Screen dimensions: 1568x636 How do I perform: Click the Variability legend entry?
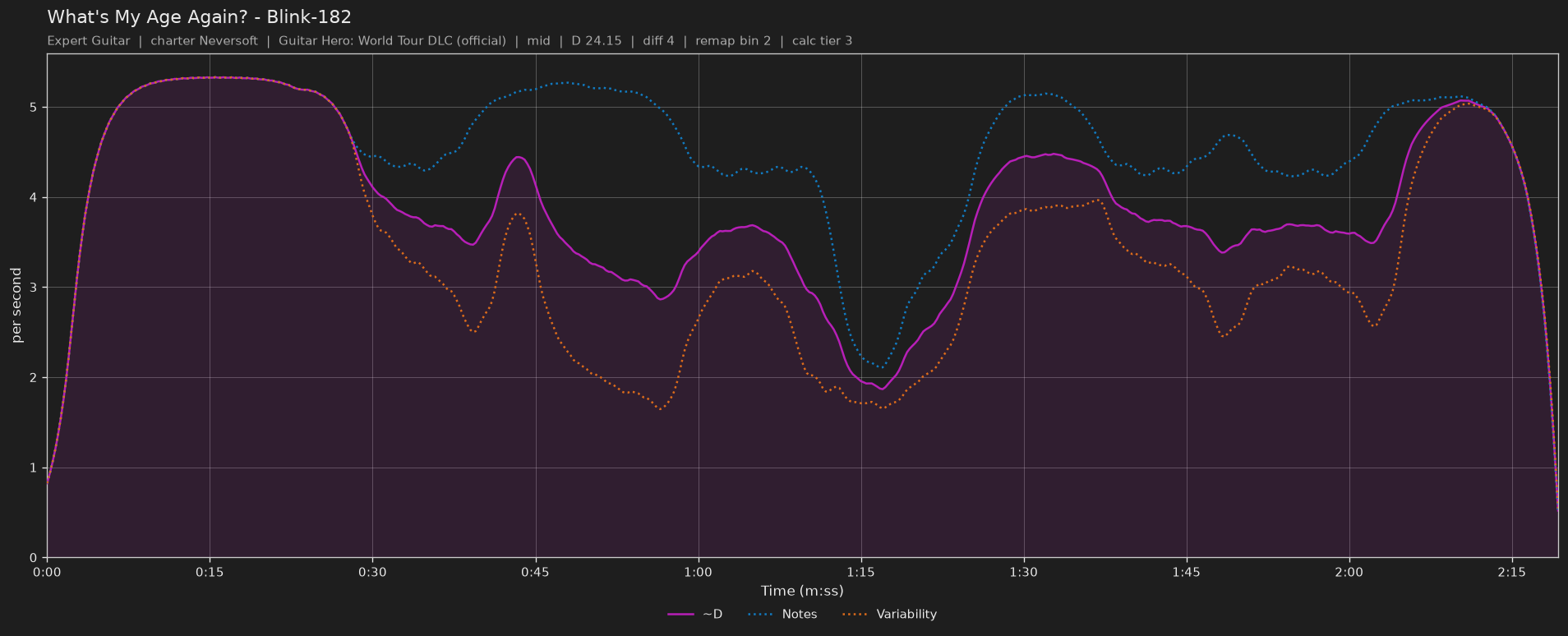click(x=889, y=614)
